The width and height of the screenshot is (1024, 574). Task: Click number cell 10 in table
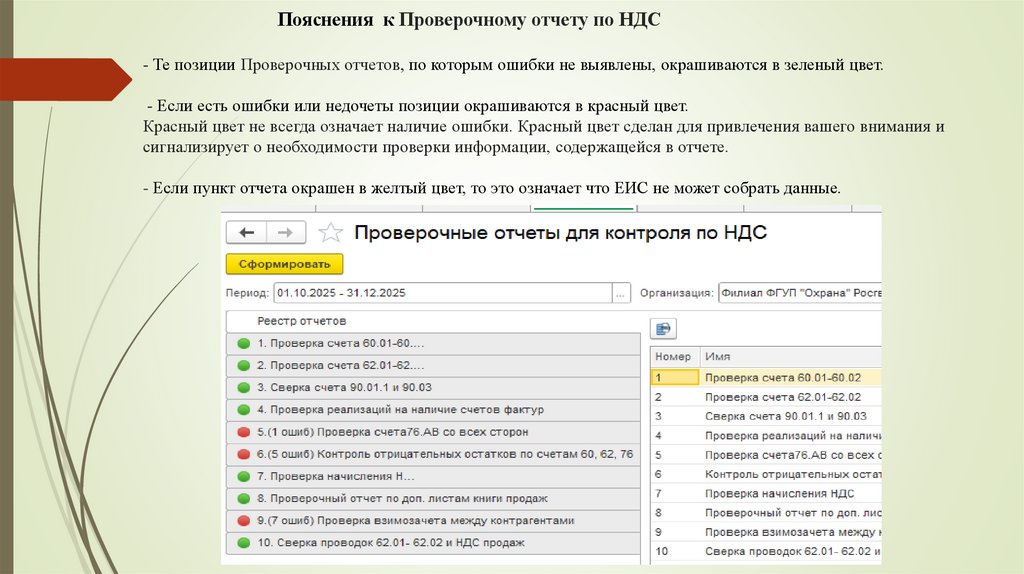(x=675, y=551)
